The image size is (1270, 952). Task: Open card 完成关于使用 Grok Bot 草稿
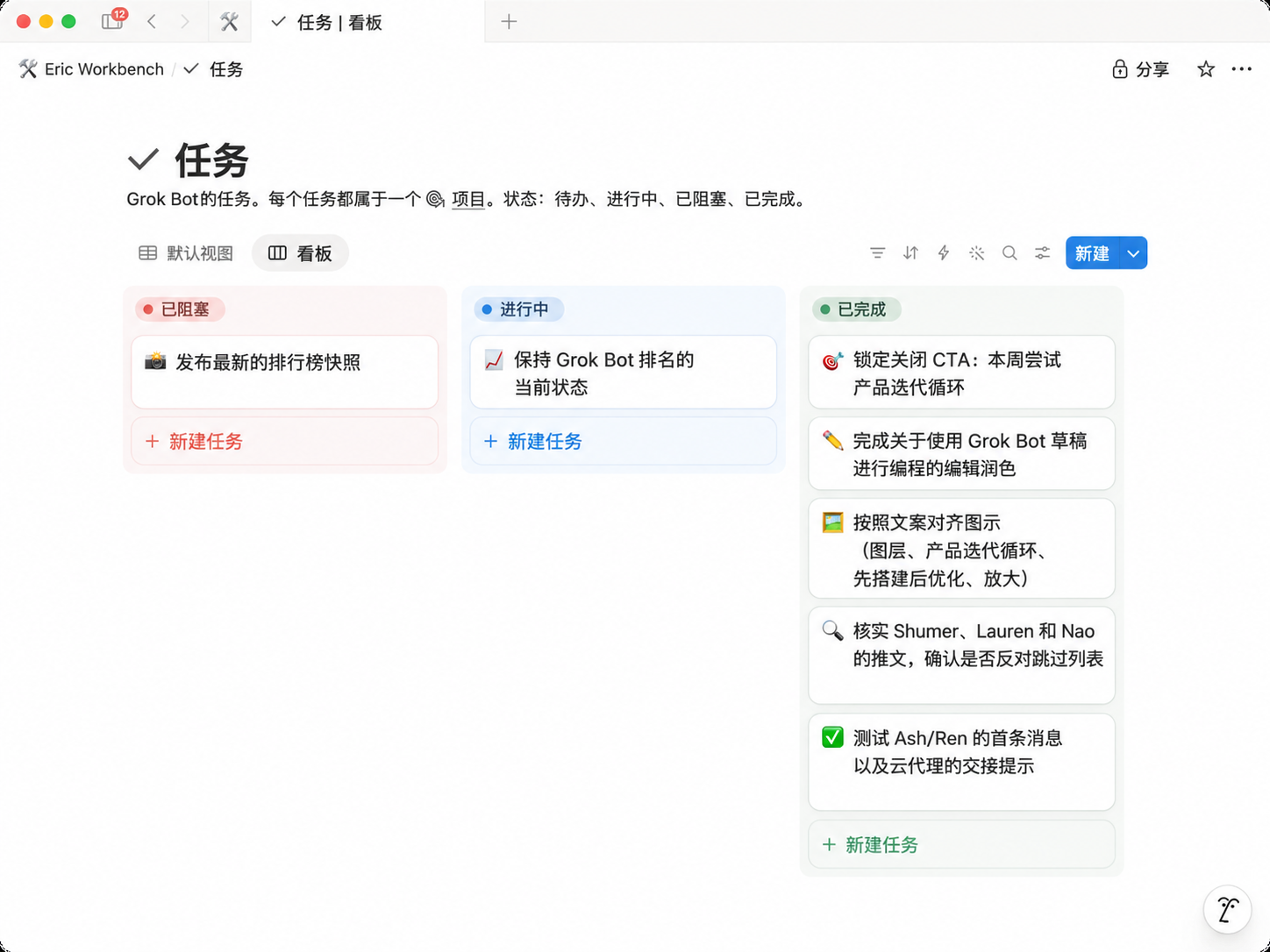(x=961, y=453)
